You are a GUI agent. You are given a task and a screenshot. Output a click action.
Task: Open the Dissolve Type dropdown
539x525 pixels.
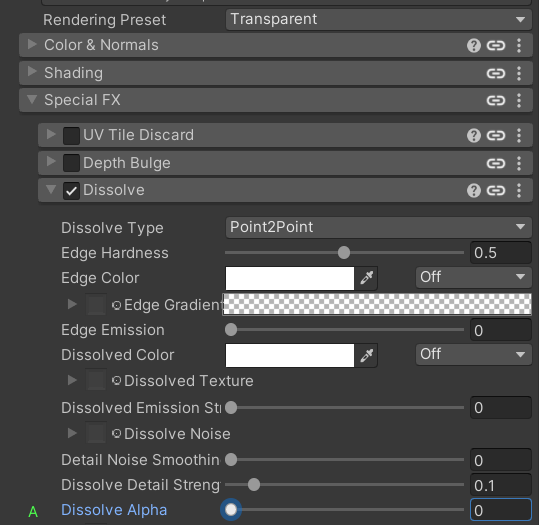click(378, 227)
